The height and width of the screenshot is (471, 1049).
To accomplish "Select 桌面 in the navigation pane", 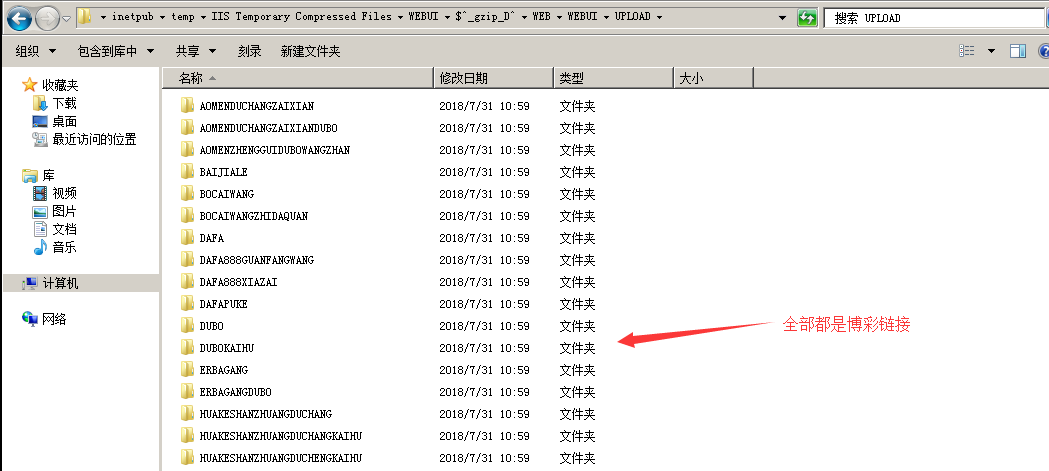I will coord(64,121).
